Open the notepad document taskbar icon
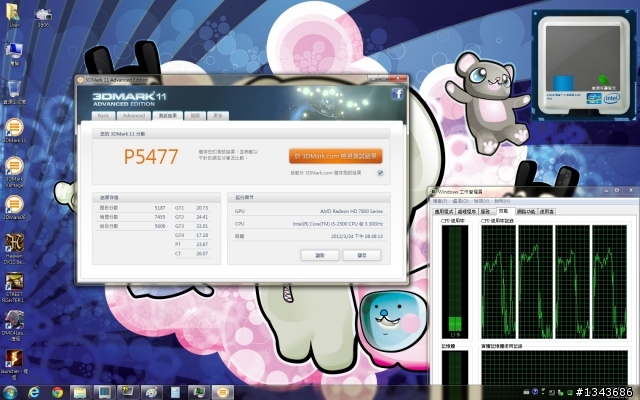The height and width of the screenshot is (400, 640). point(175,393)
